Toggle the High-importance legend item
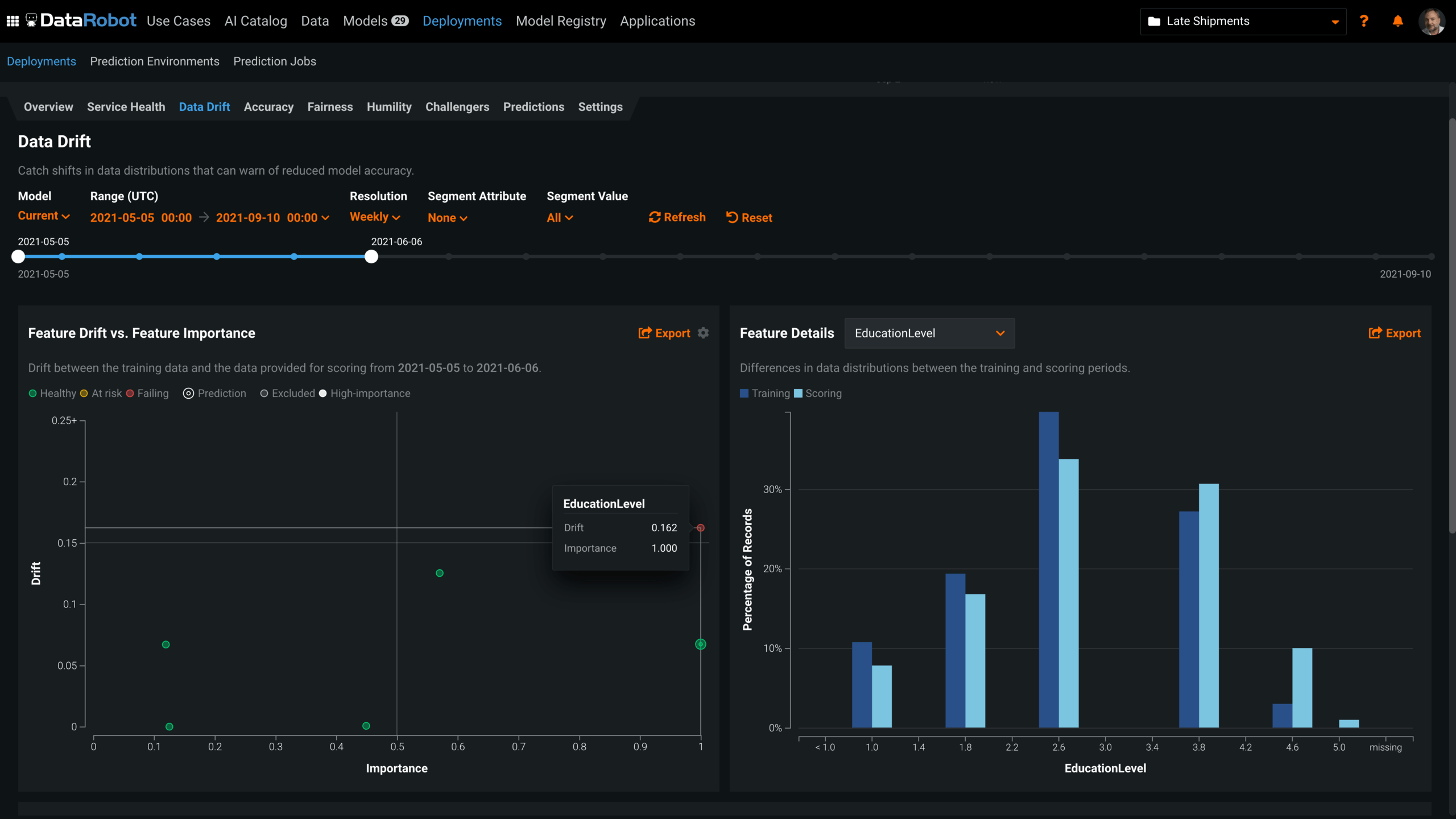The height and width of the screenshot is (819, 1456). point(365,394)
